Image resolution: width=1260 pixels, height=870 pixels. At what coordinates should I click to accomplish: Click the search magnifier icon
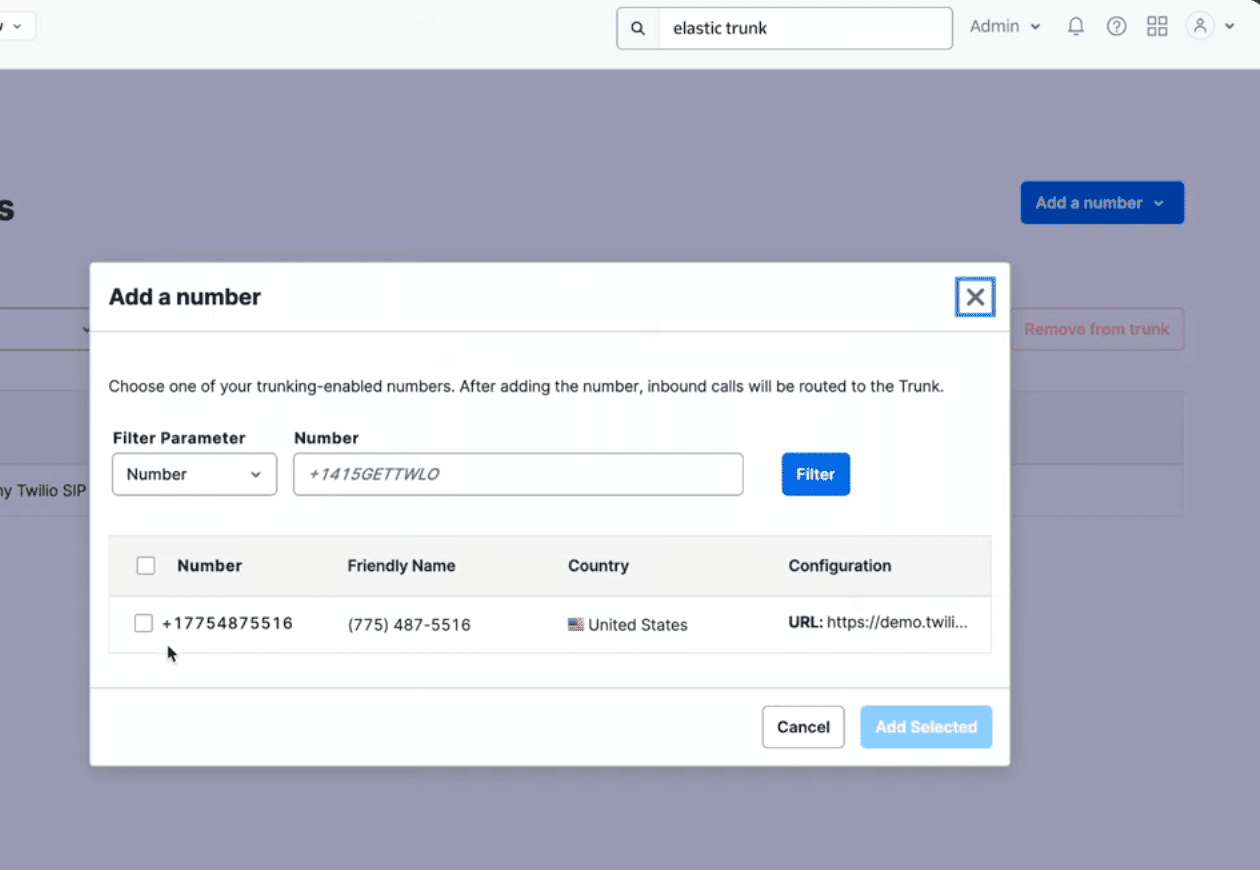point(638,28)
